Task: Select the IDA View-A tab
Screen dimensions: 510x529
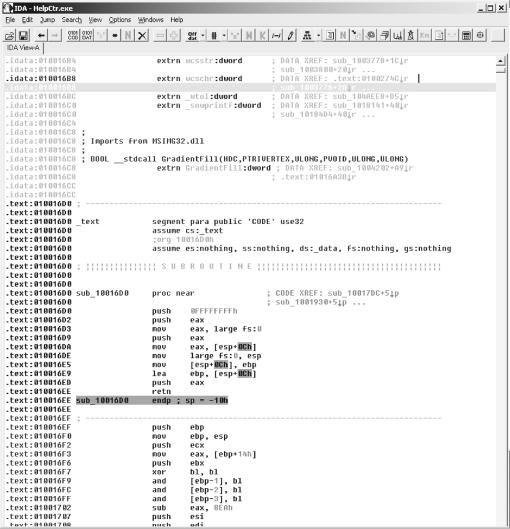Action: (x=23, y=48)
